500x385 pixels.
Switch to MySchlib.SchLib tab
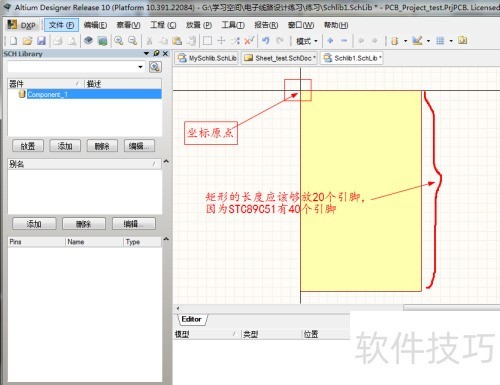click(207, 58)
